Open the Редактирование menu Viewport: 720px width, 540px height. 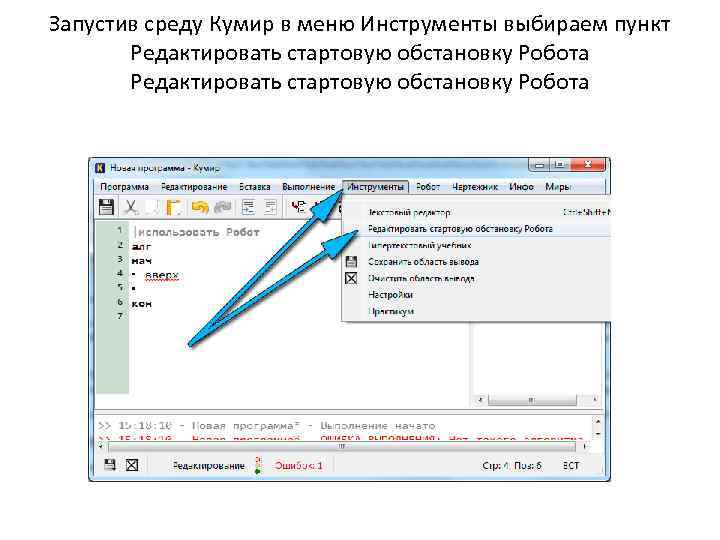pos(194,187)
